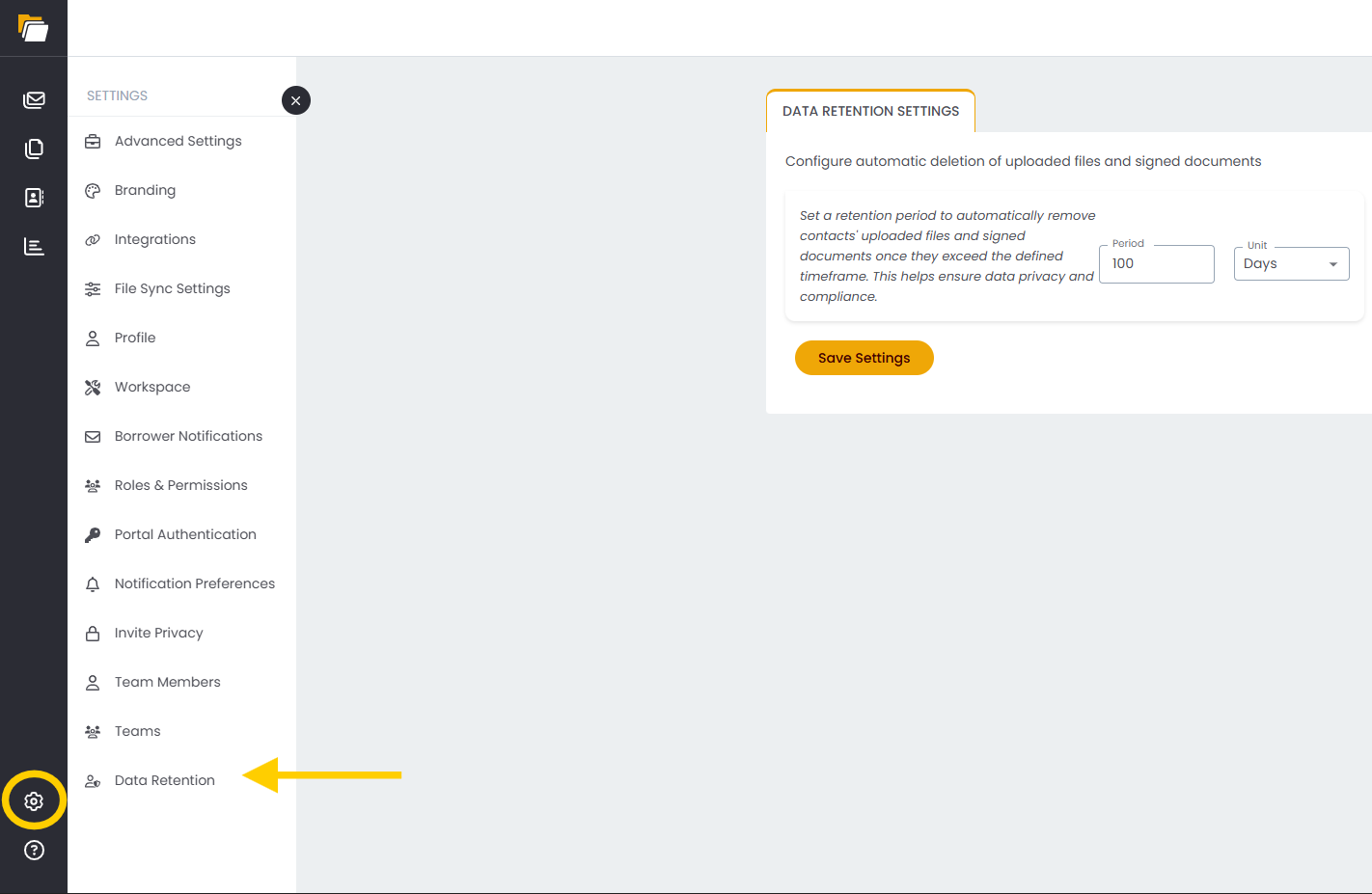The width and height of the screenshot is (1372, 894).
Task: Open the inbox envelope icon in sidebar
Action: coord(34,99)
